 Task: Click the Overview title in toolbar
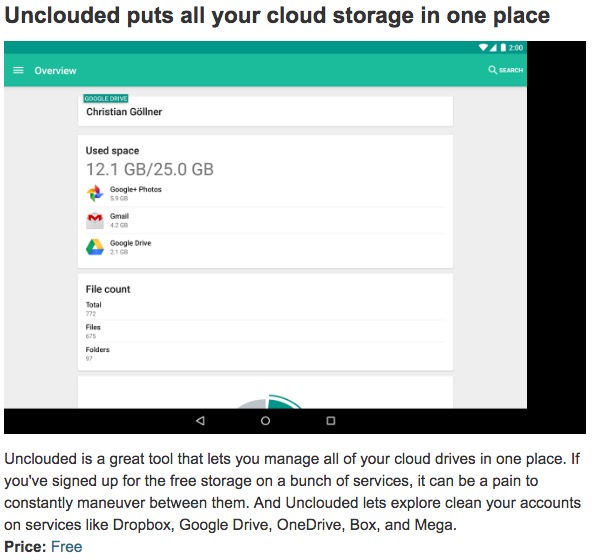coord(56,71)
